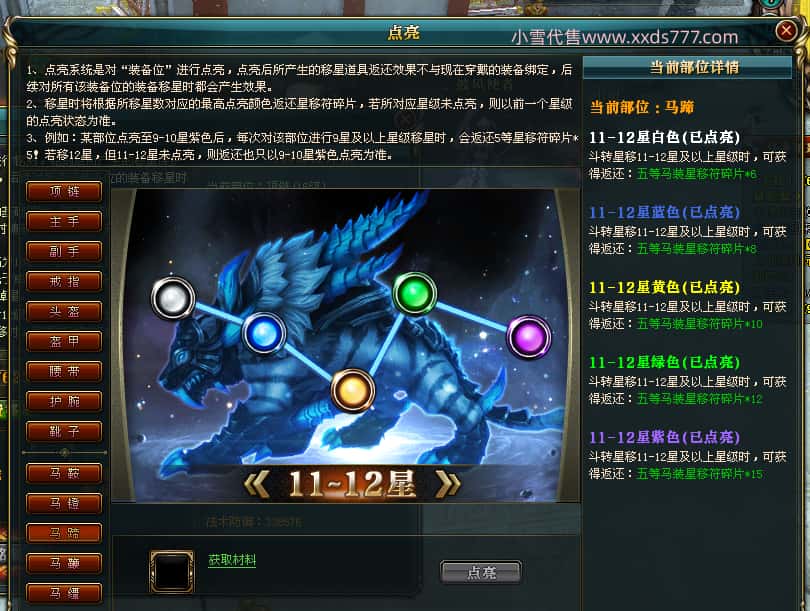Click the empty material slot
This screenshot has height=611, width=810.
[x=172, y=571]
